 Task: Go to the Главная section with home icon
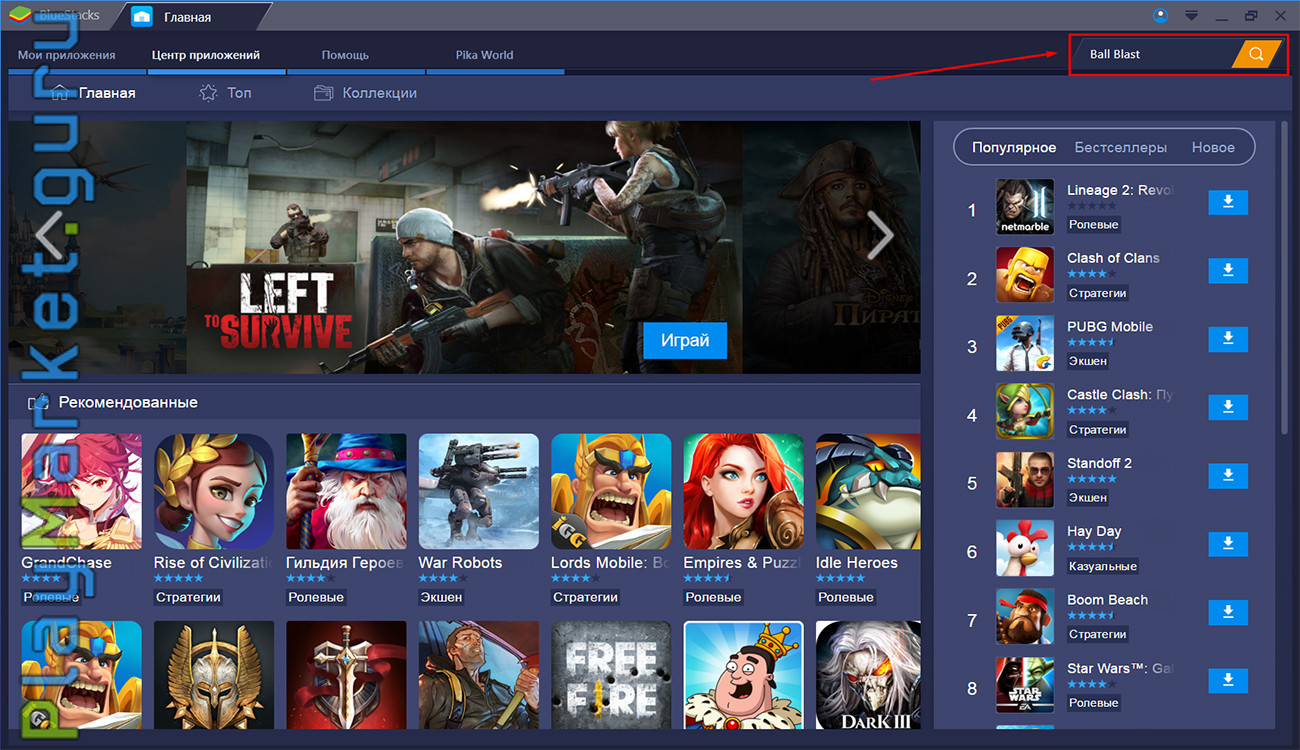tap(93, 93)
